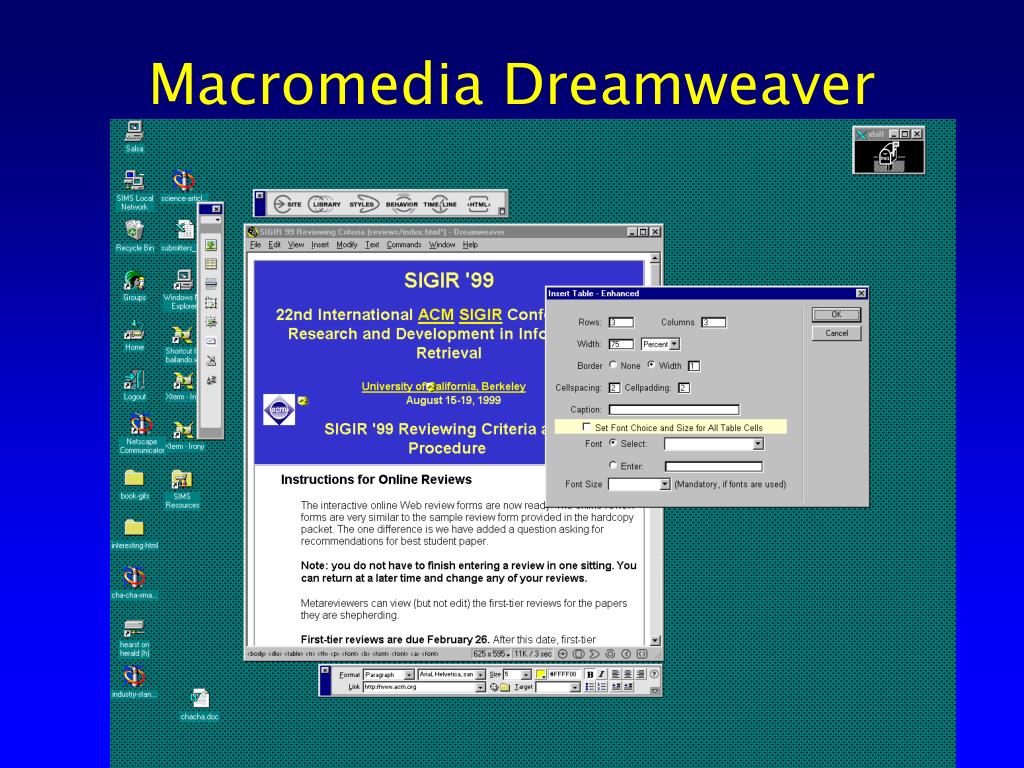Viewport: 1024px width, 768px height.
Task: Select the book-gifs folder on the desktop
Action: [134, 485]
